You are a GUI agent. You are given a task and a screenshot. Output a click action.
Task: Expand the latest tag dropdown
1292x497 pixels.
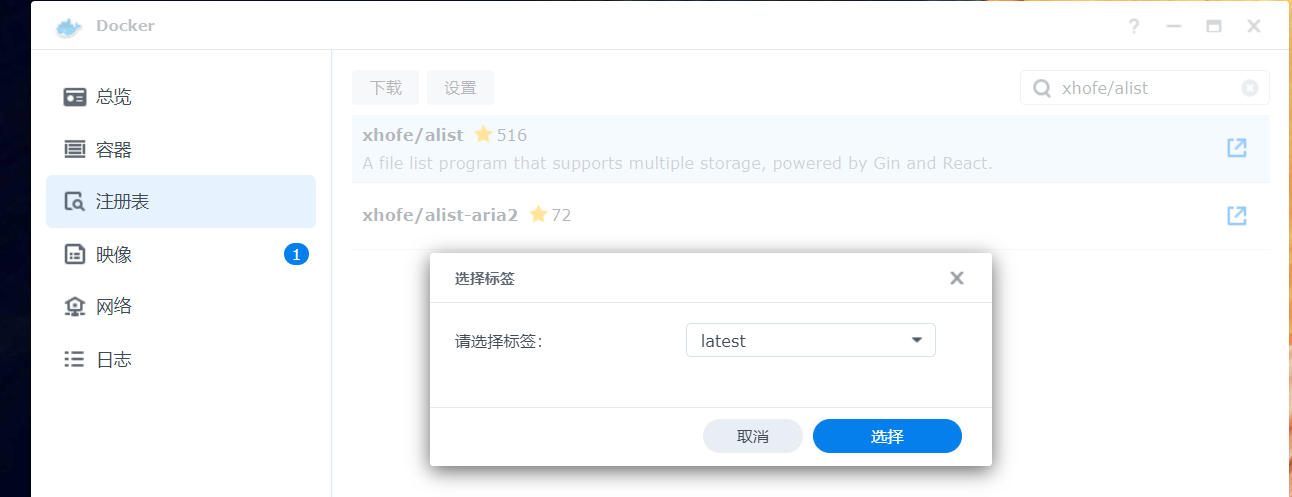point(811,340)
